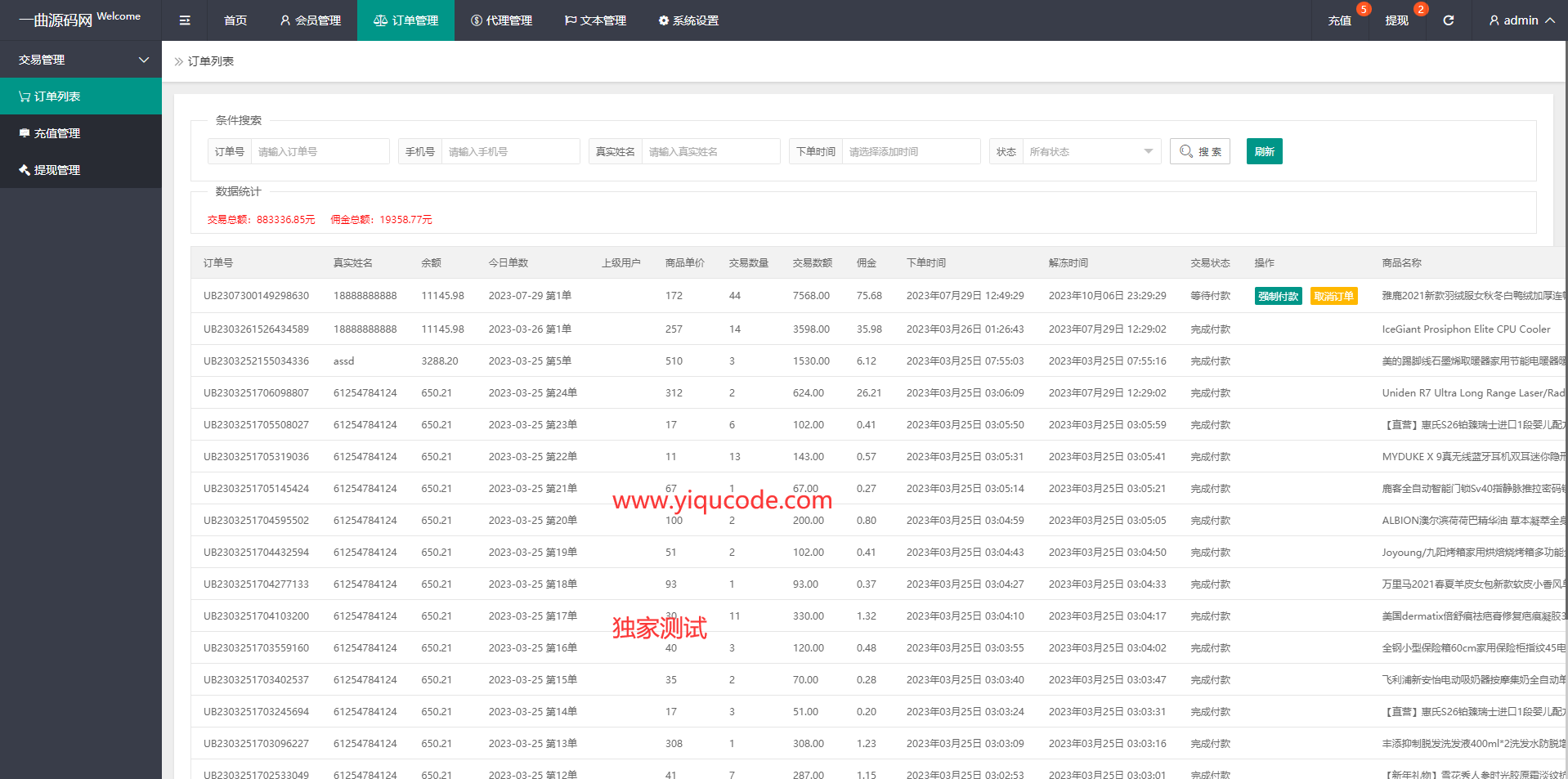Screen dimensions: 1568x779
Task: Open 代理管理 menu
Action: coord(501,20)
